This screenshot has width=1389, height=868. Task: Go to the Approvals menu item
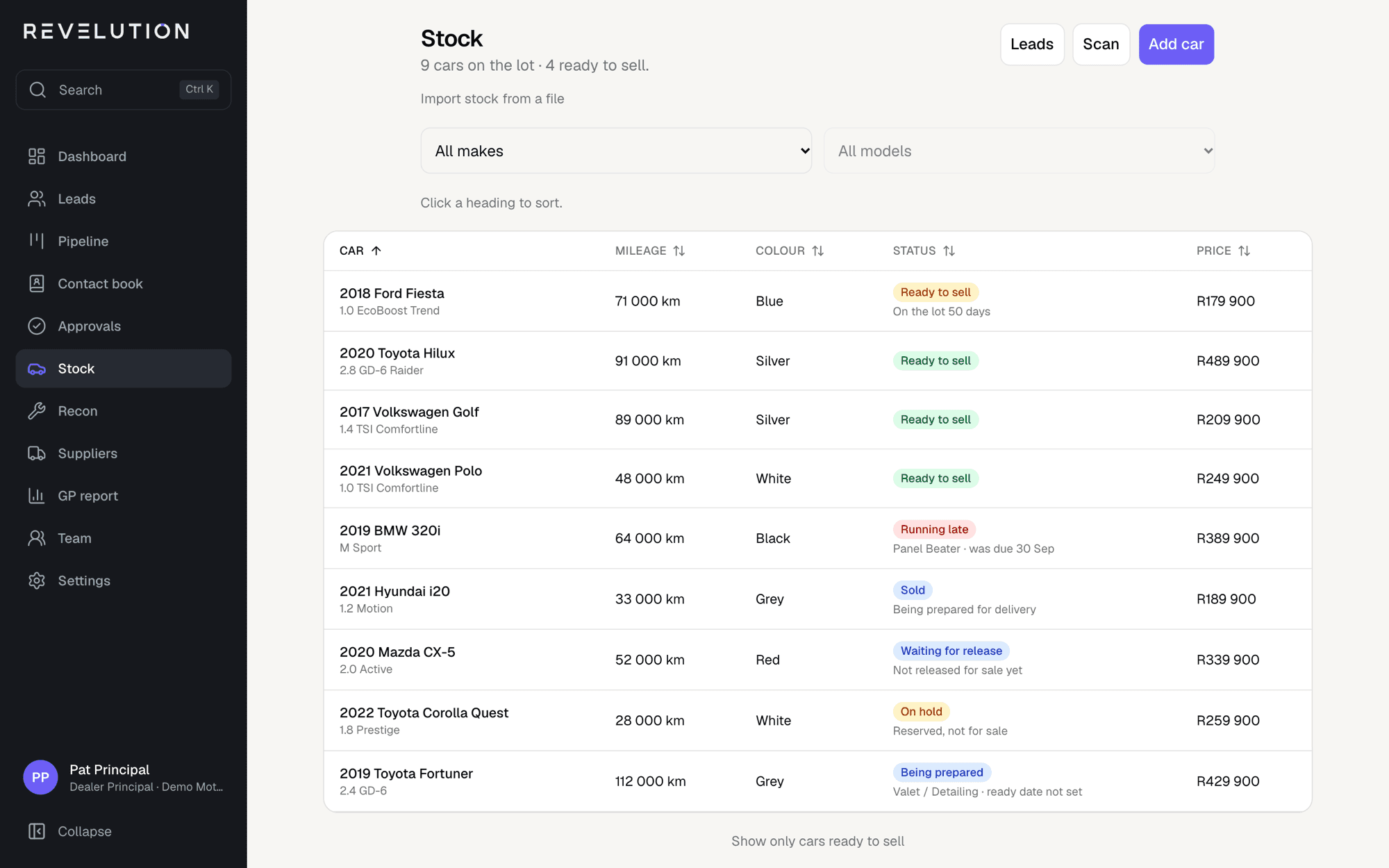pyautogui.click(x=124, y=326)
